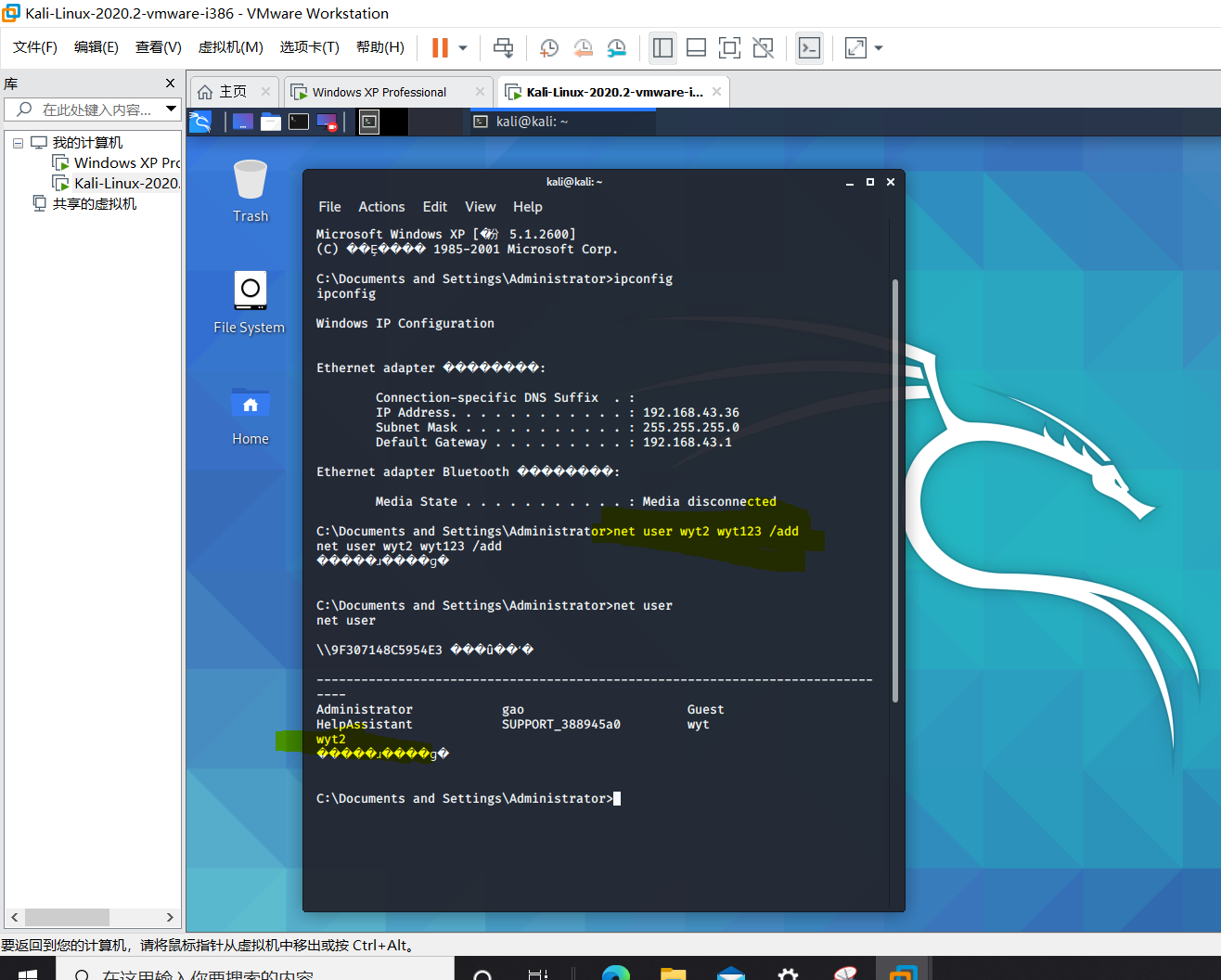Take a snapshot of this virtual machine
This screenshot has width=1221, height=980.
(549, 47)
